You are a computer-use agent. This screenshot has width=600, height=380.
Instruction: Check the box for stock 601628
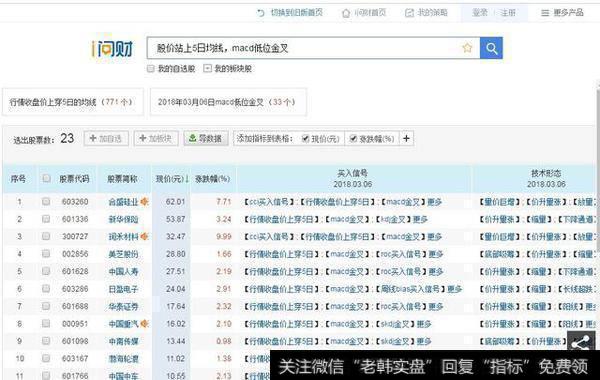click(x=46, y=271)
